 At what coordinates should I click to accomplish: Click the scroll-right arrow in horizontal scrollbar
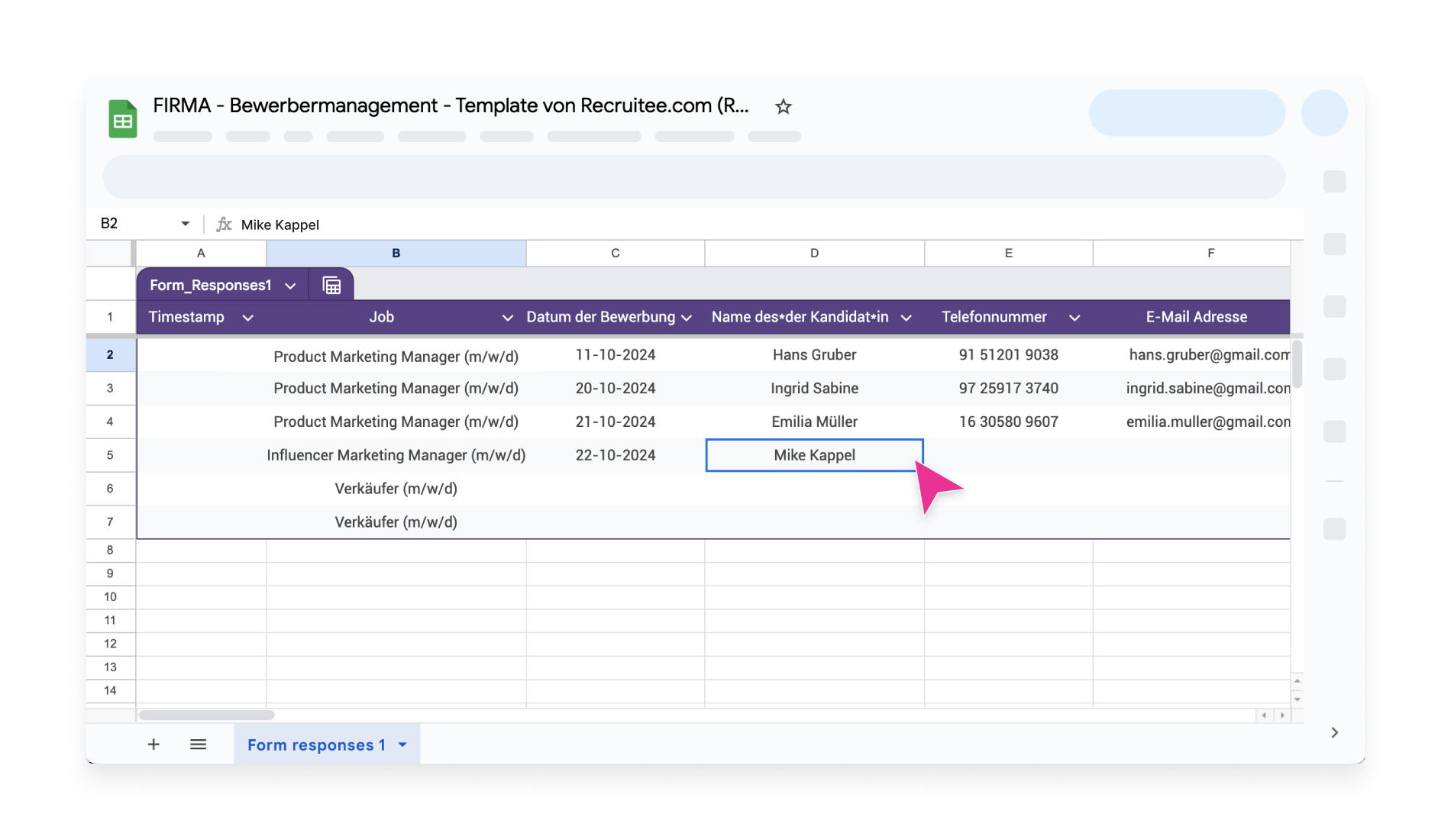(x=1281, y=716)
